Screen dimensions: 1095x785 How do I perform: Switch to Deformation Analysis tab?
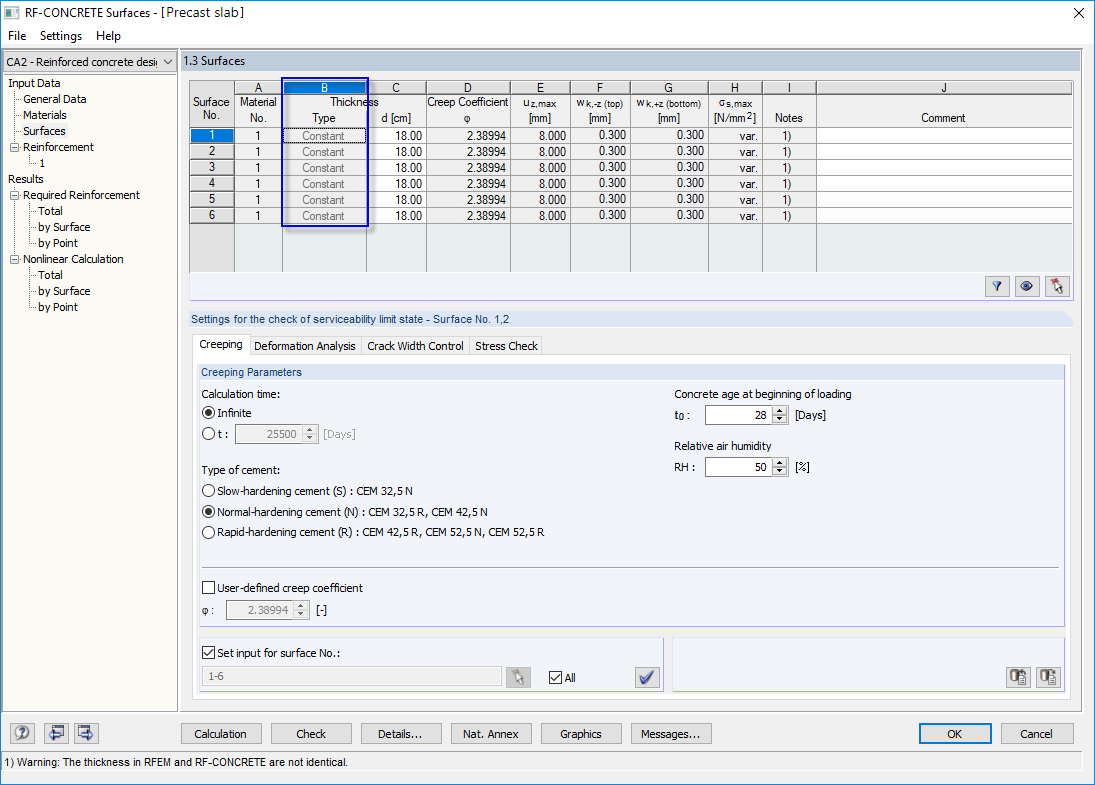click(x=304, y=346)
